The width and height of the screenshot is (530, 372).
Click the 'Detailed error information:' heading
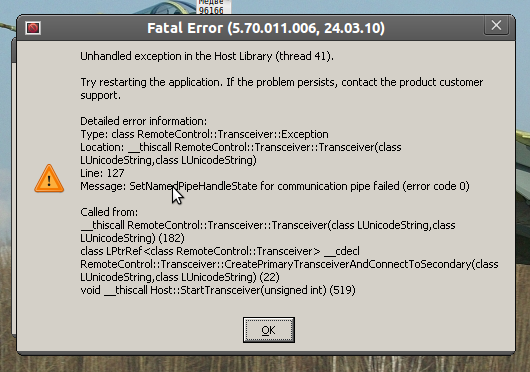(x=143, y=121)
